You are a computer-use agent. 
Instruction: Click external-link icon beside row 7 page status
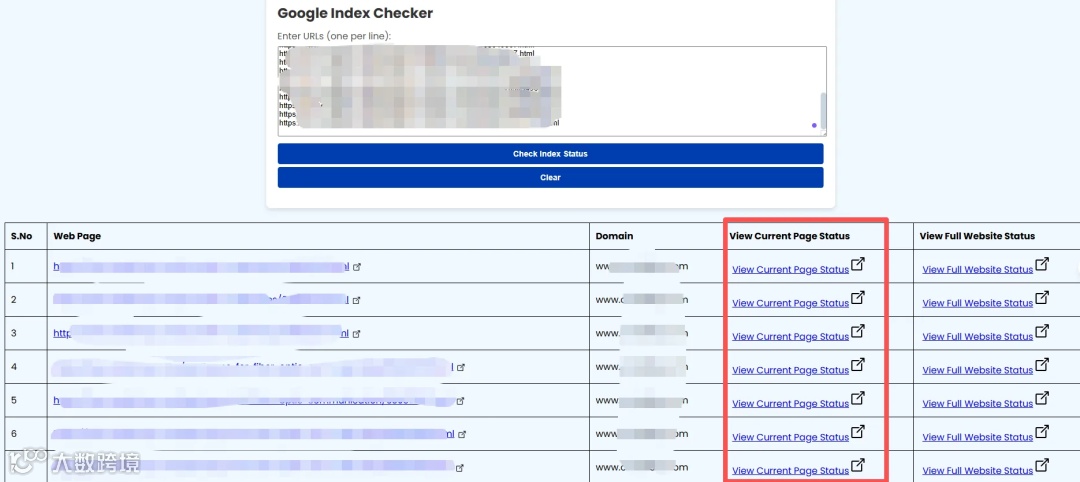click(x=858, y=465)
